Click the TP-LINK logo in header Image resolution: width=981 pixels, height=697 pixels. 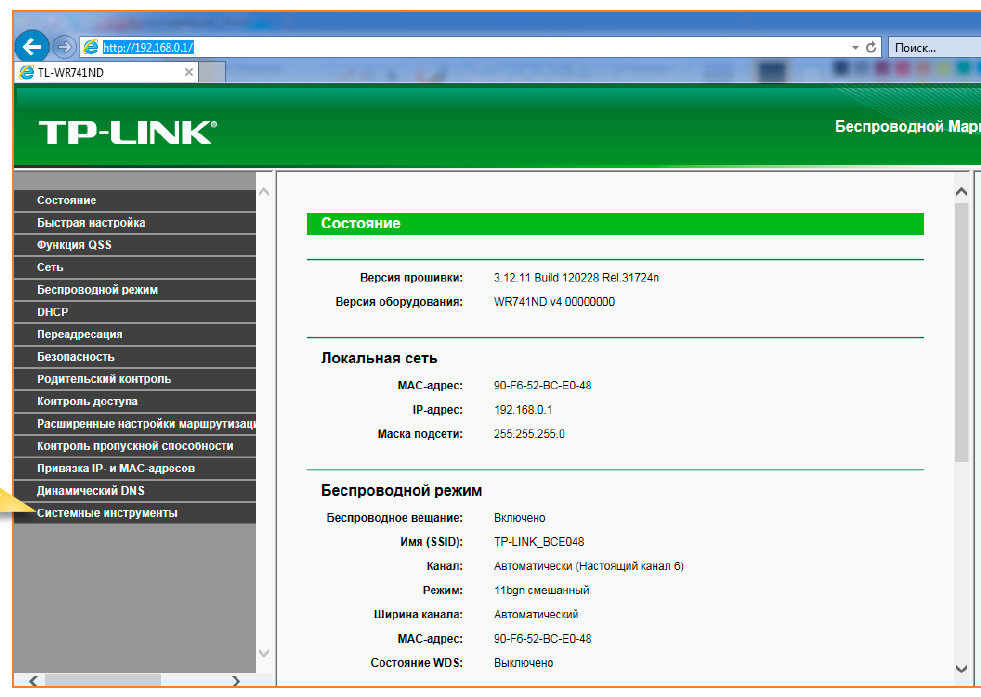tap(127, 132)
